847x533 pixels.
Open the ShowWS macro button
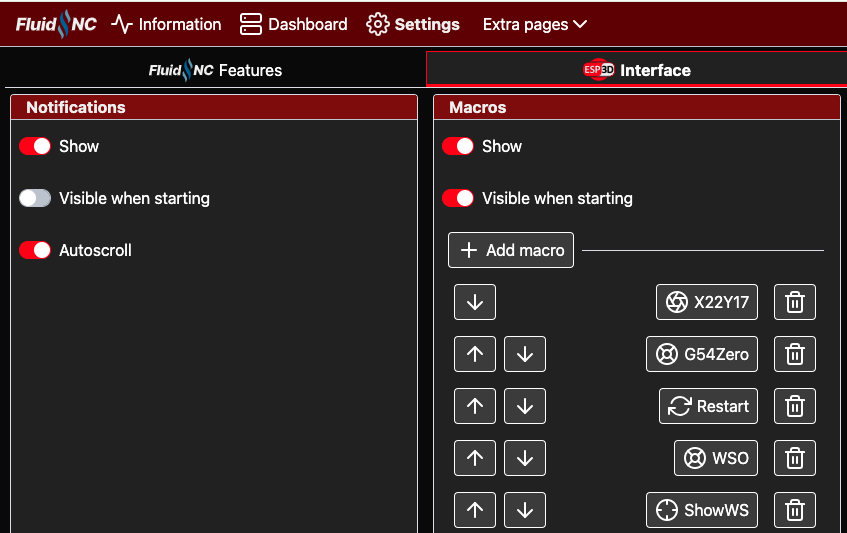coord(702,510)
